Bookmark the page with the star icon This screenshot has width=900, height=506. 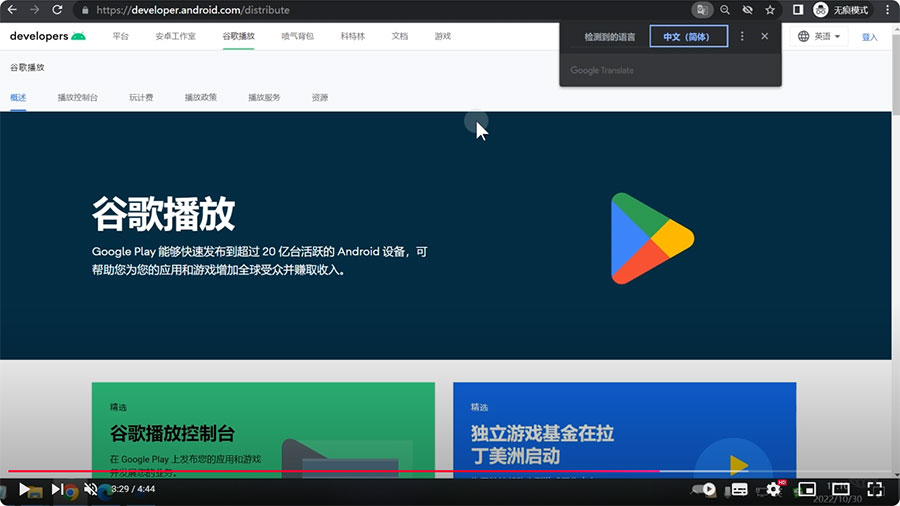click(770, 10)
